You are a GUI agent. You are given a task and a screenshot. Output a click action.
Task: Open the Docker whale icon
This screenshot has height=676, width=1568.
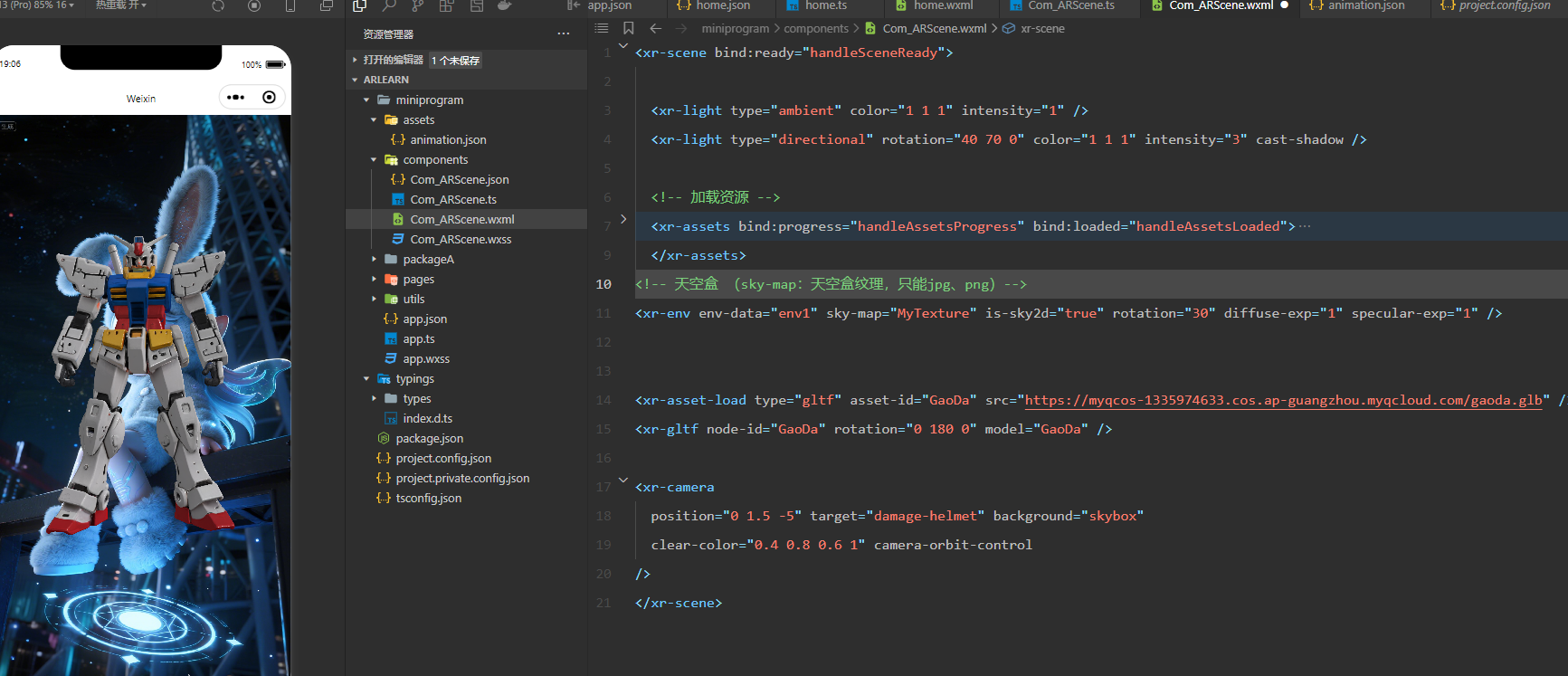(505, 5)
